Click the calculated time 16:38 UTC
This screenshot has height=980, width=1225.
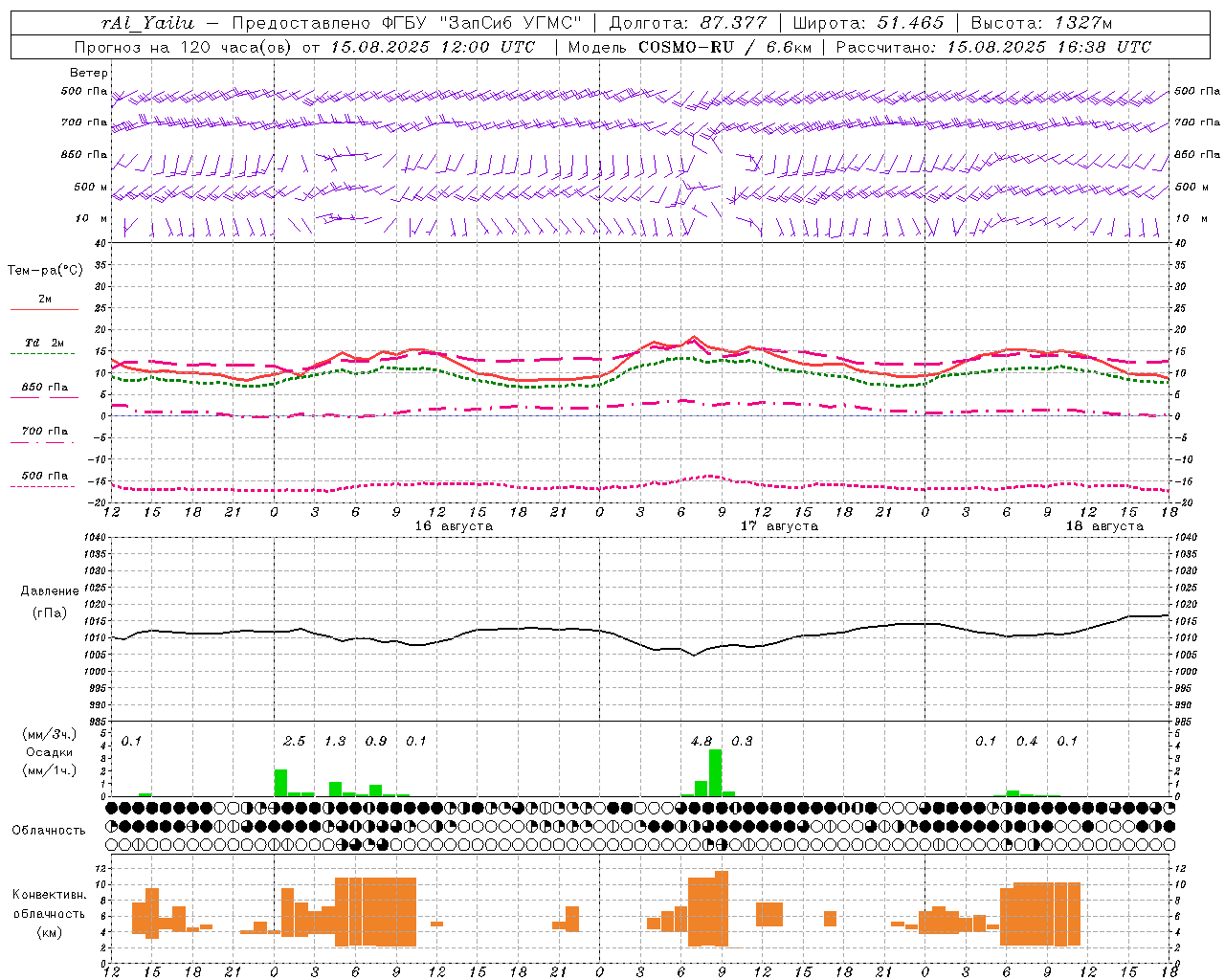tap(1103, 47)
